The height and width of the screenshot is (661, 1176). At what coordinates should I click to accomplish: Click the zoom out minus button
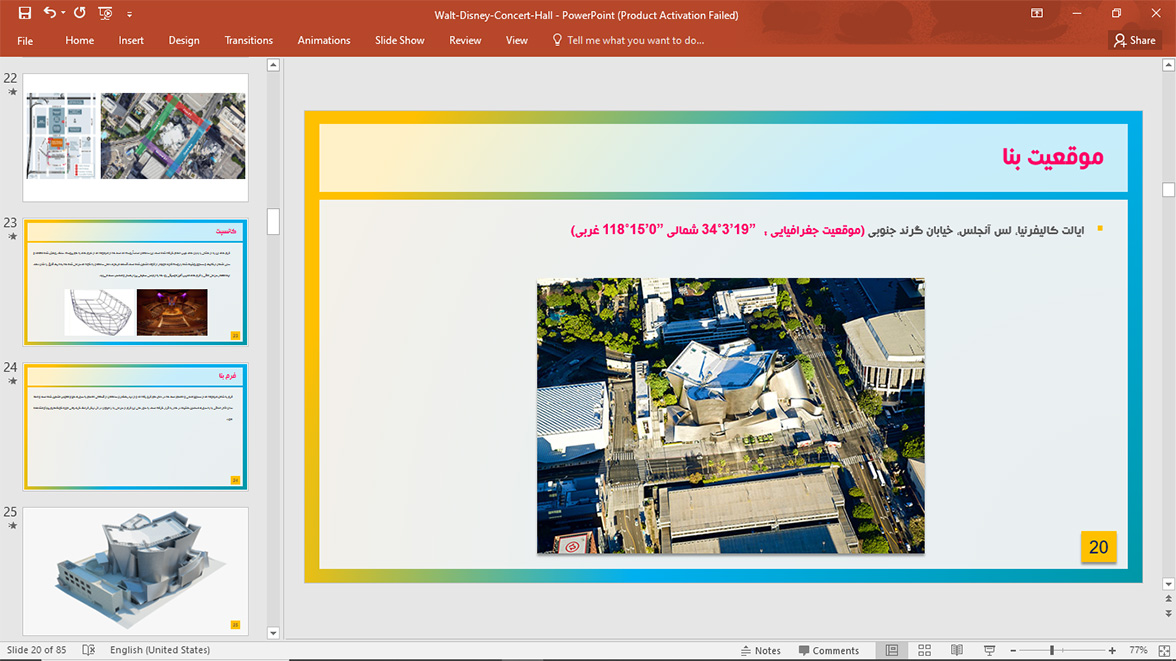coord(1013,650)
